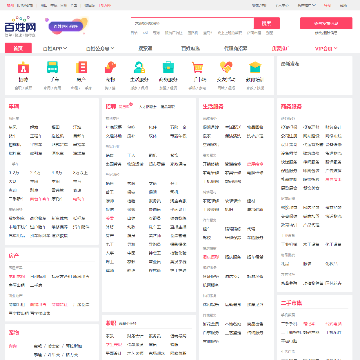Image resolution: width=360 pixels, height=360 pixels.
Task: Click the 车辆 section heading
Action: click(14, 107)
